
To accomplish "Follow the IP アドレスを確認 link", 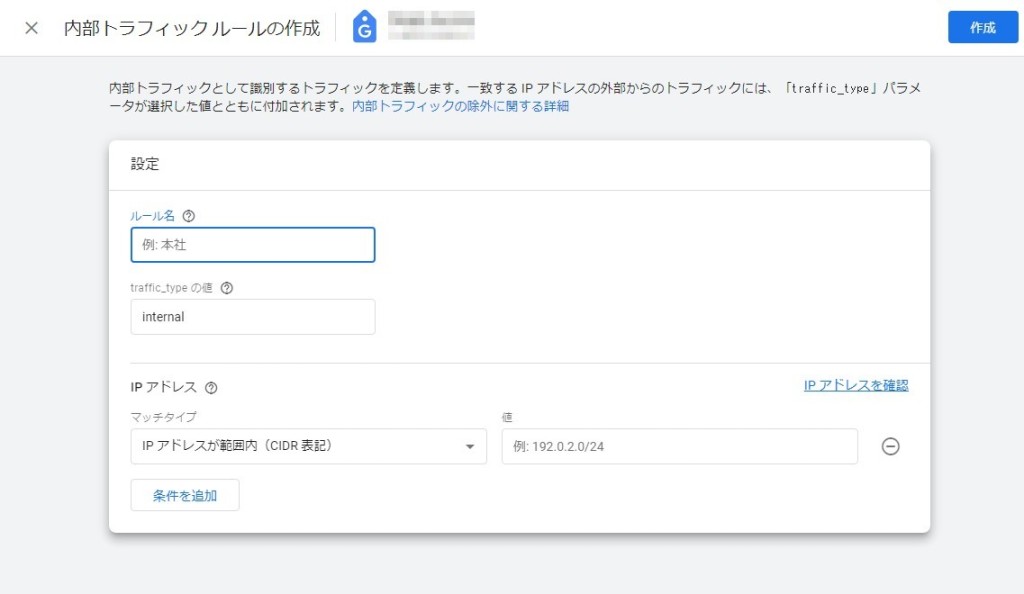I will click(856, 385).
